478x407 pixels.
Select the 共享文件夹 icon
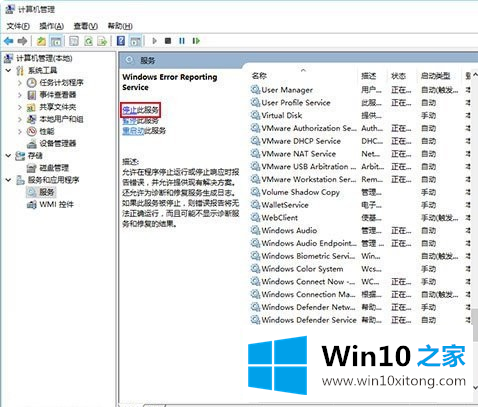(31, 107)
